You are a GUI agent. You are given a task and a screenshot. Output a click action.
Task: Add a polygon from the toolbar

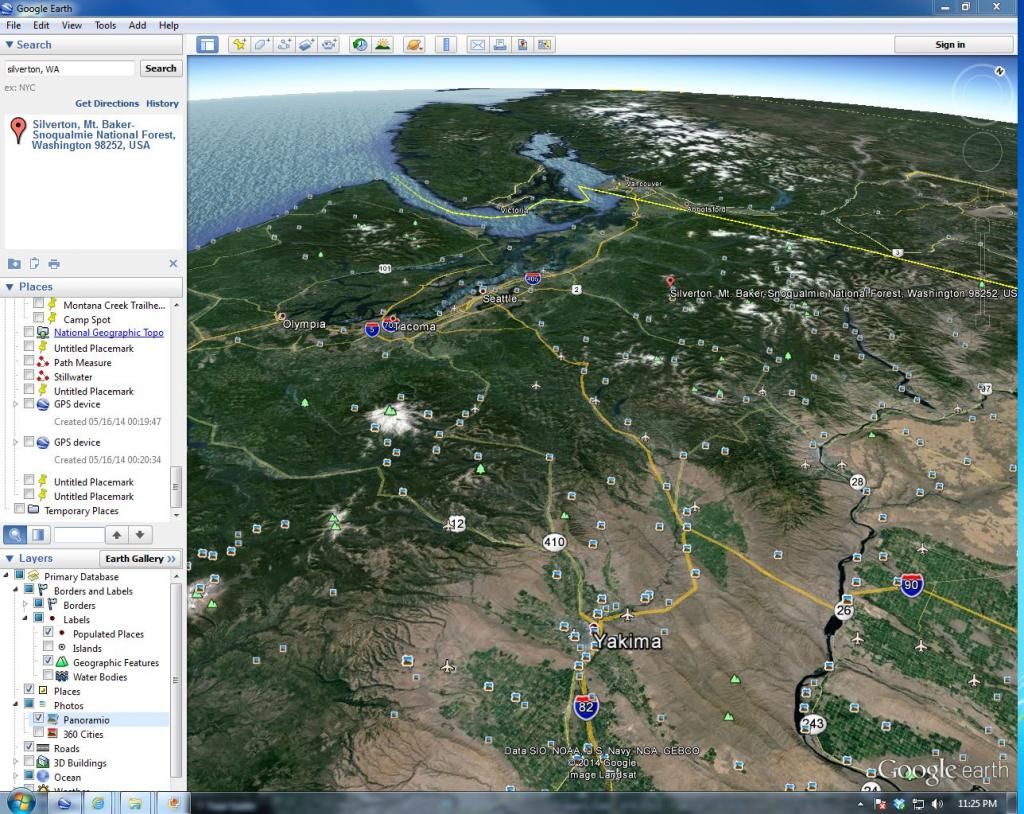point(262,44)
